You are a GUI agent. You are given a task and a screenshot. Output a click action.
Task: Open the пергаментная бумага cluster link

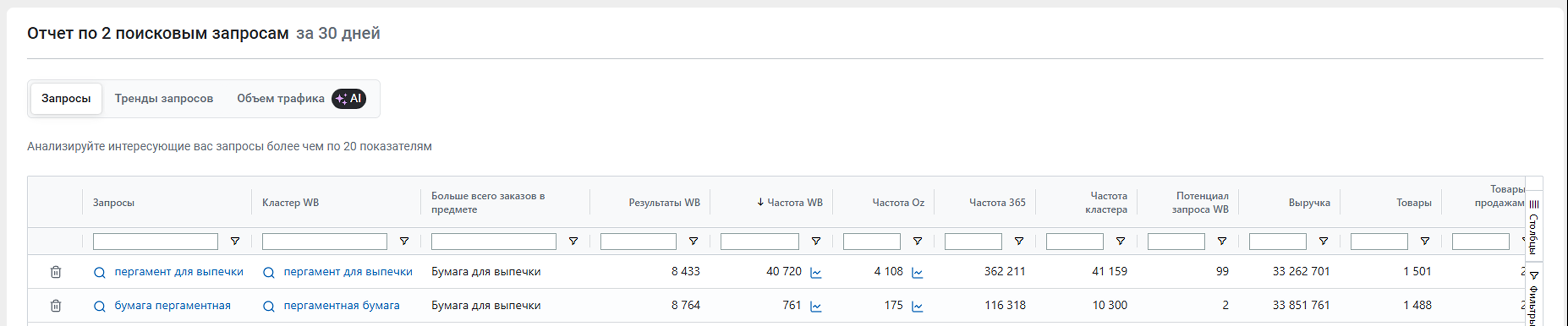[x=342, y=305]
